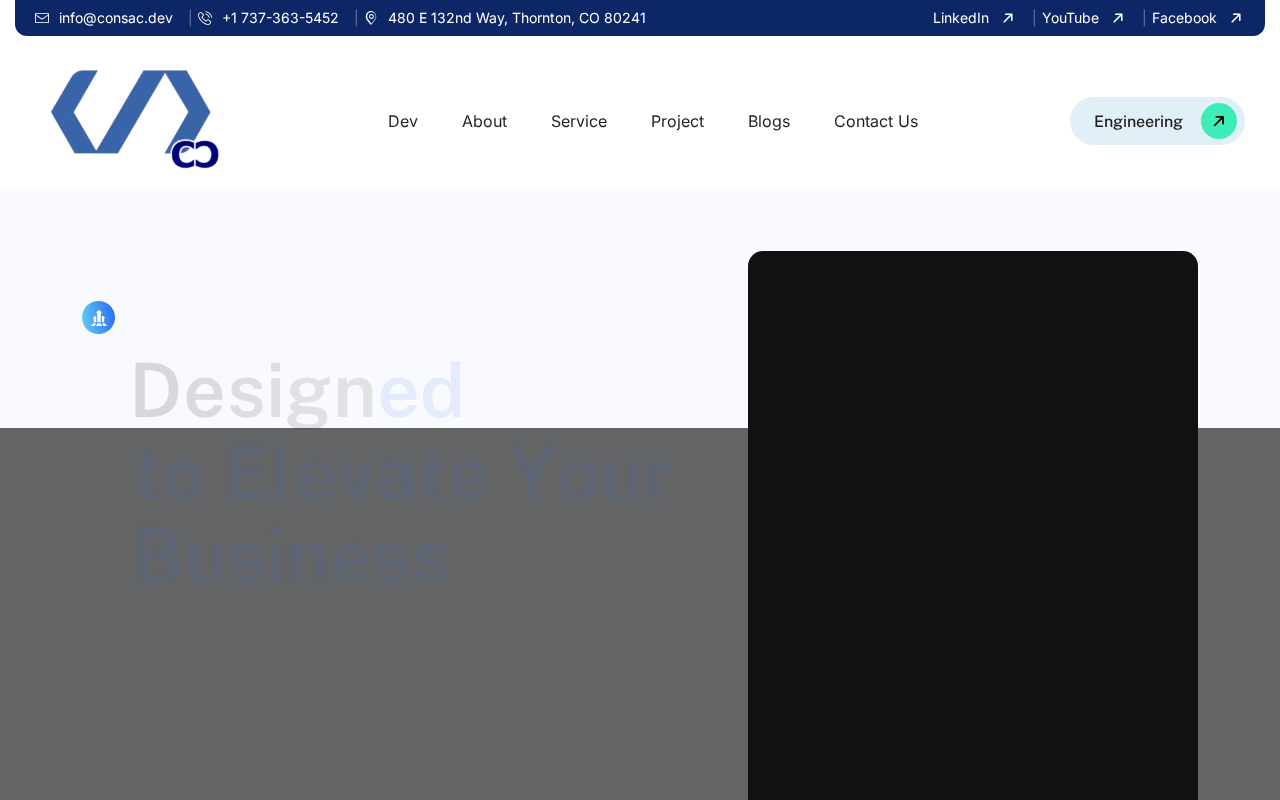The width and height of the screenshot is (1280, 800).
Task: Click the 'Business' headline word
Action: point(292,556)
